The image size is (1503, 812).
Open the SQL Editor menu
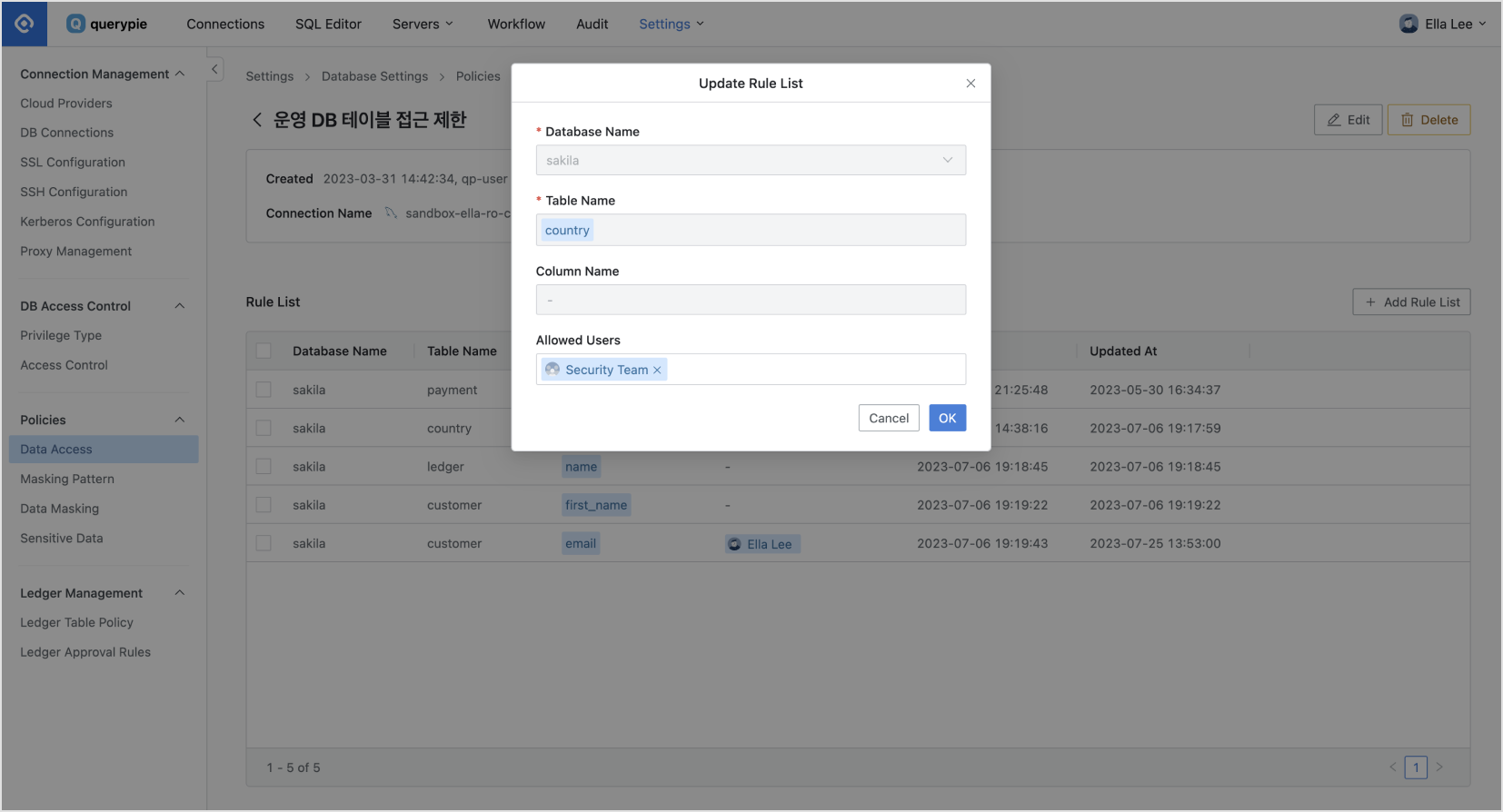[328, 24]
